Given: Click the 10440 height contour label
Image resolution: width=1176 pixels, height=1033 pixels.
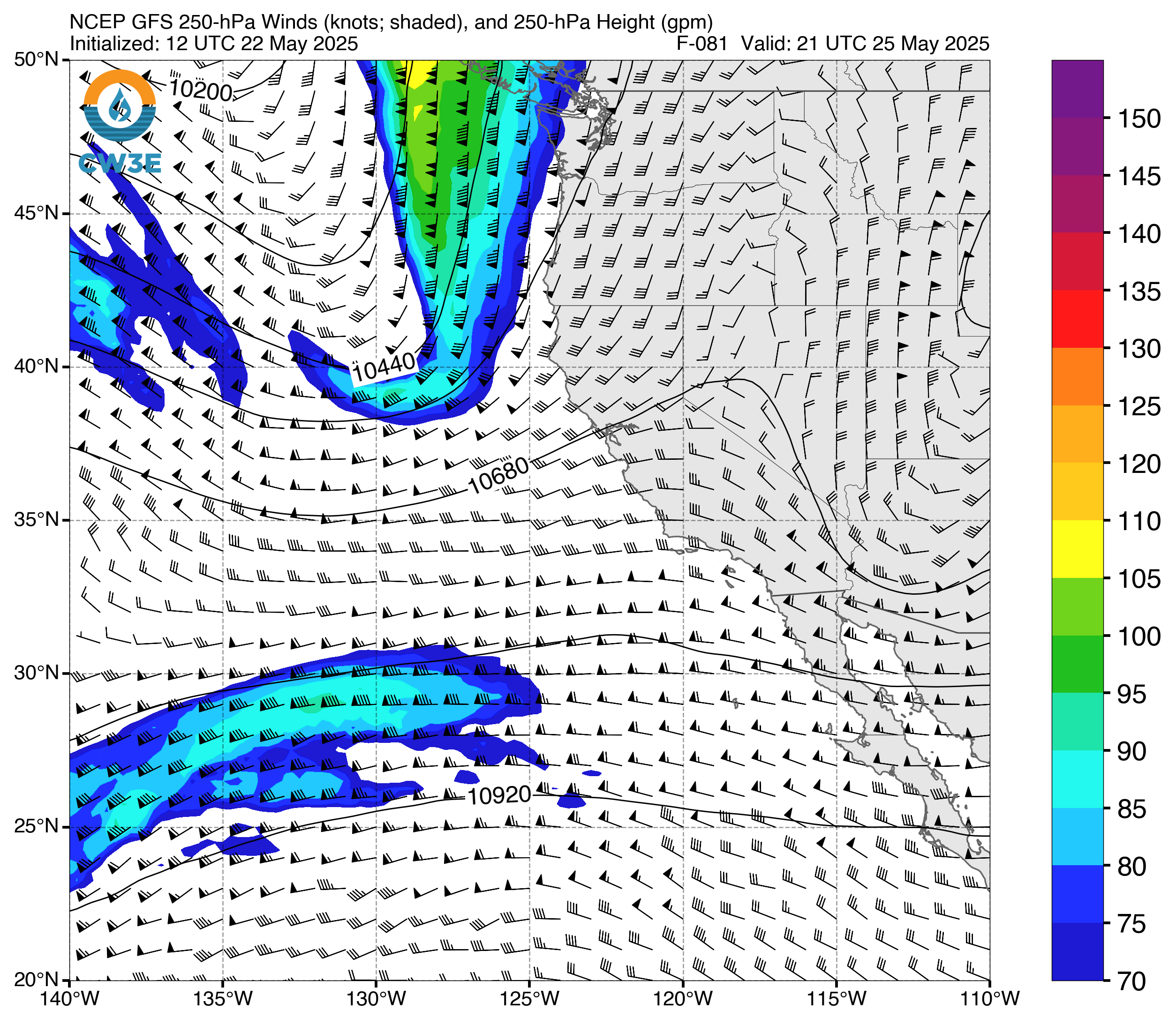Looking at the screenshot, I should [384, 367].
